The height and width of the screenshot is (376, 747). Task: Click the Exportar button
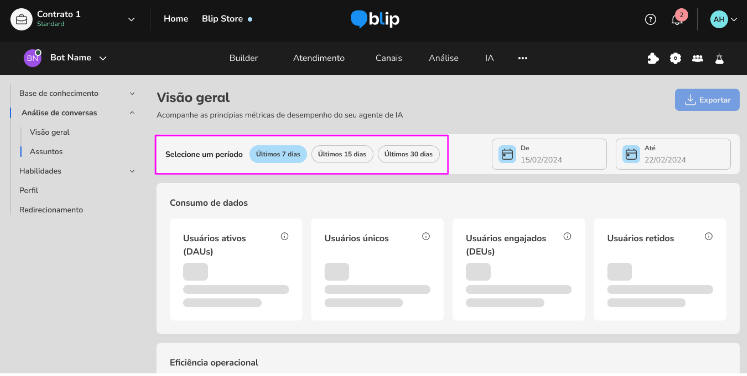pyautogui.click(x=707, y=100)
